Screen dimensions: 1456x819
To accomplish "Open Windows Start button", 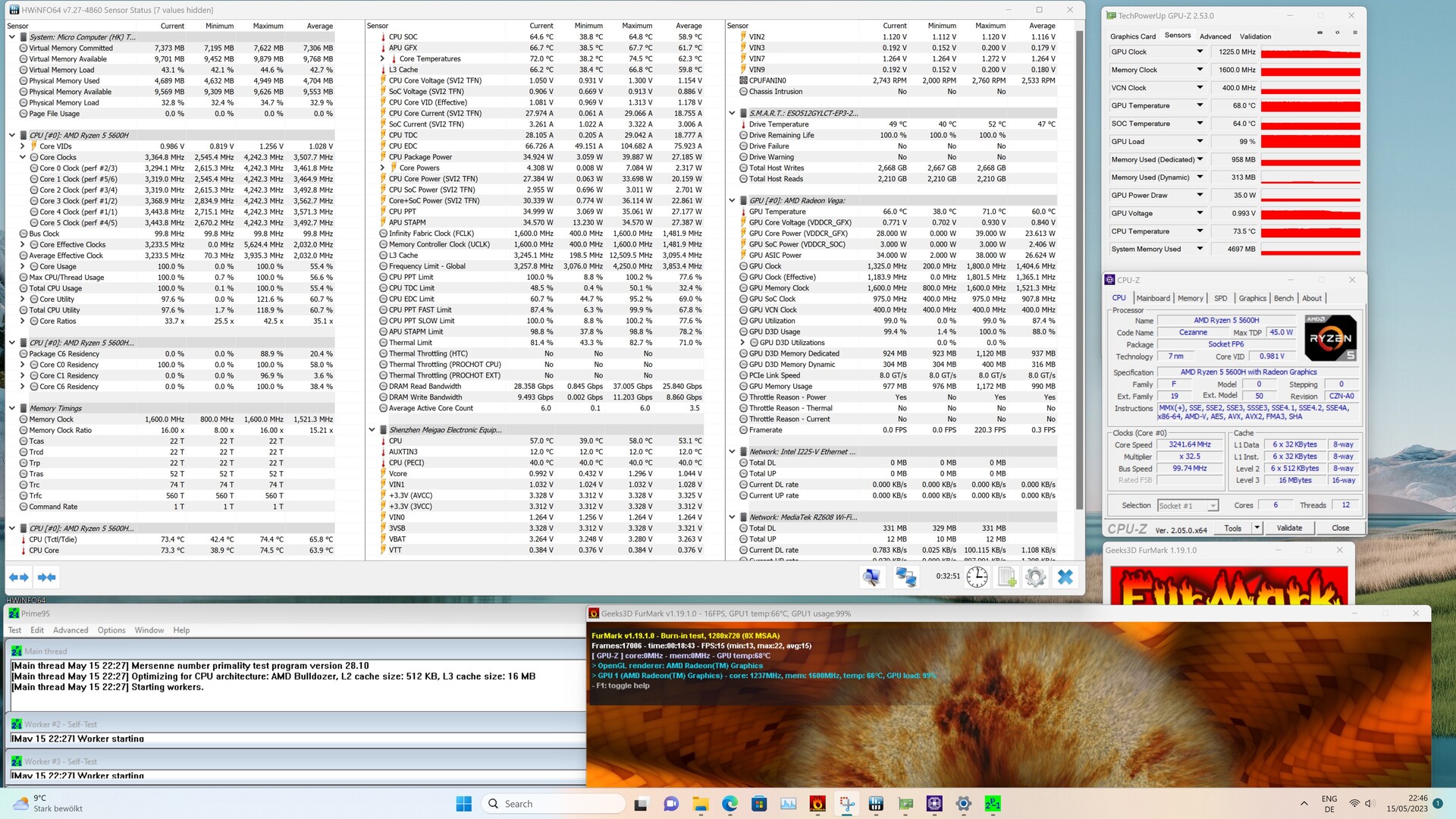I will [x=464, y=804].
